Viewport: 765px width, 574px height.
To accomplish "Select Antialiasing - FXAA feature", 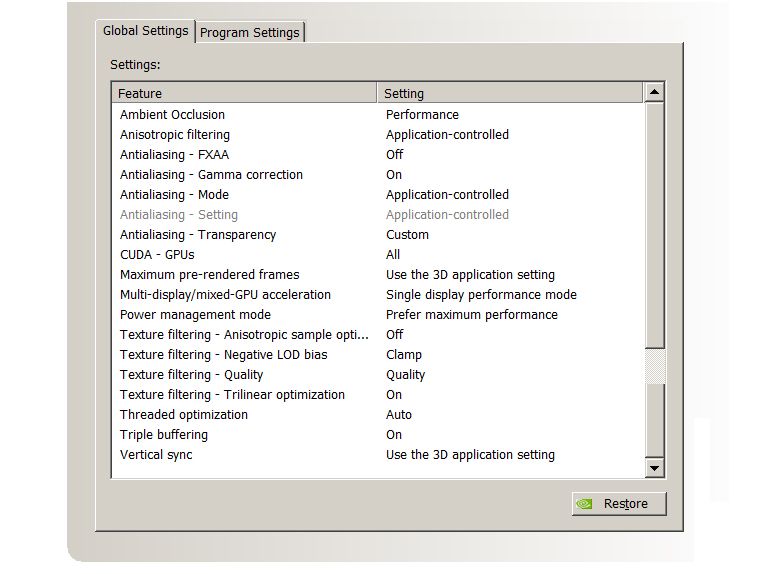I will 174,155.
